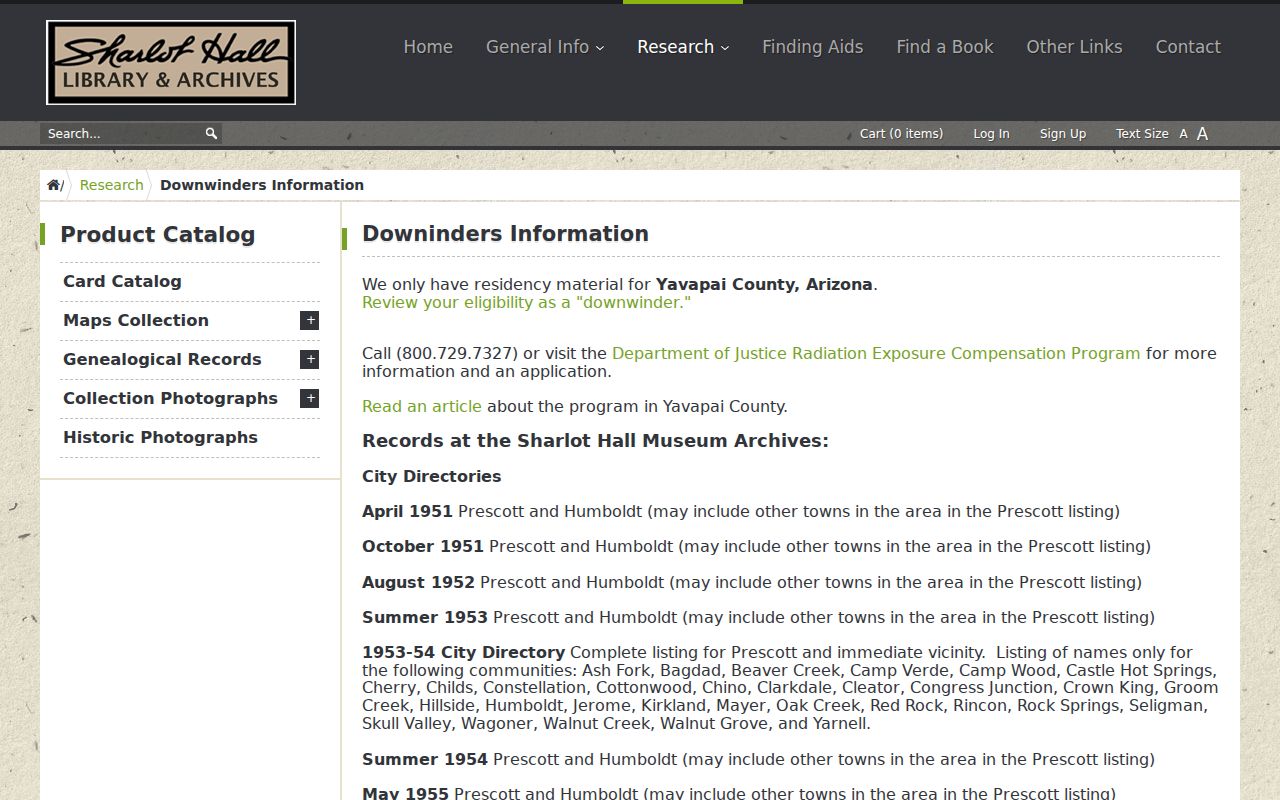Open the Cart (0 items) link

(901, 134)
